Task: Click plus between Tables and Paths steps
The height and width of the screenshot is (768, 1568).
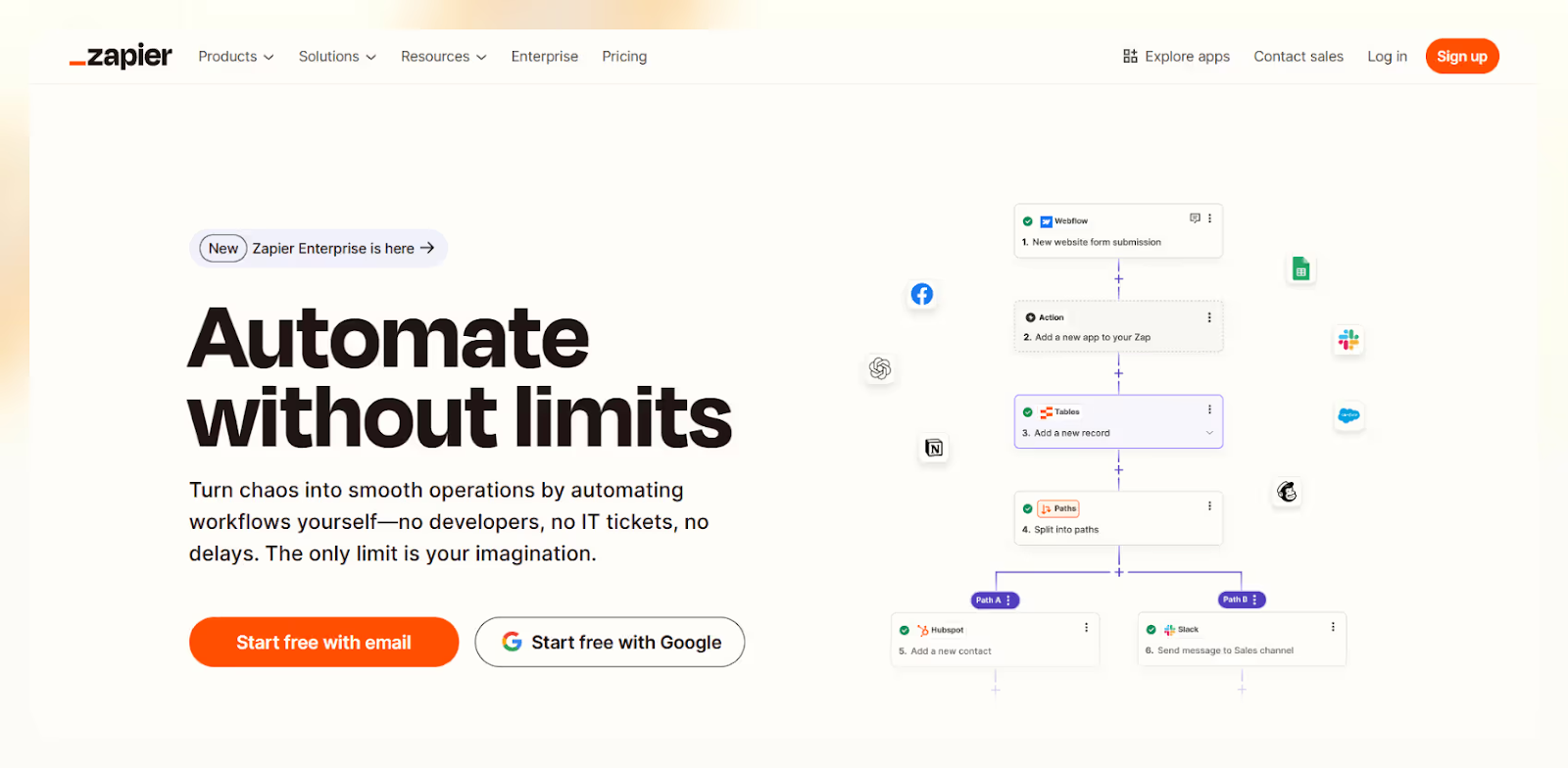Action: pyautogui.click(x=1118, y=469)
